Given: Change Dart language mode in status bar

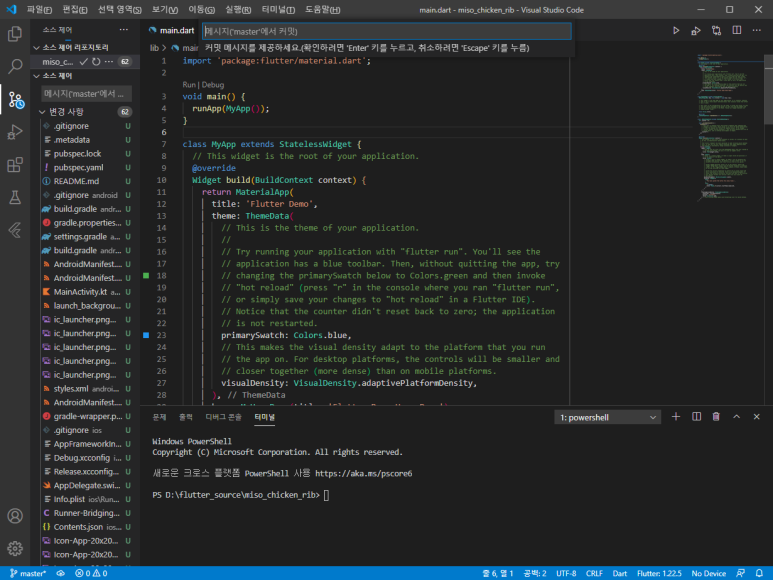Looking at the screenshot, I should coord(620,573).
